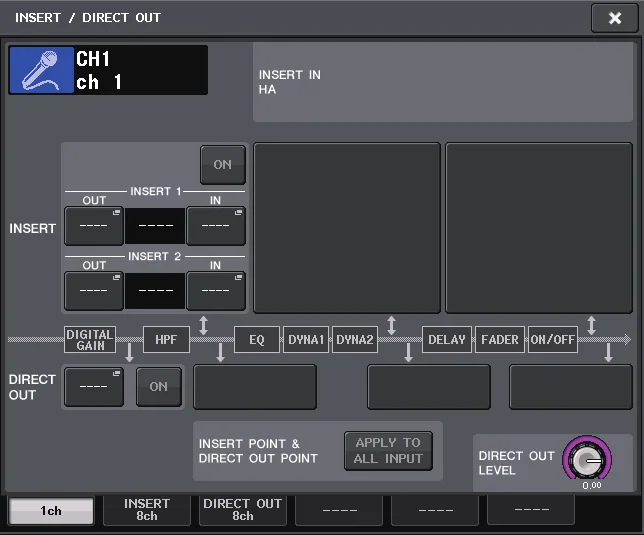This screenshot has height=535, width=644.
Task: Close the INSERT / DIRECT OUT window
Action: [x=614, y=18]
